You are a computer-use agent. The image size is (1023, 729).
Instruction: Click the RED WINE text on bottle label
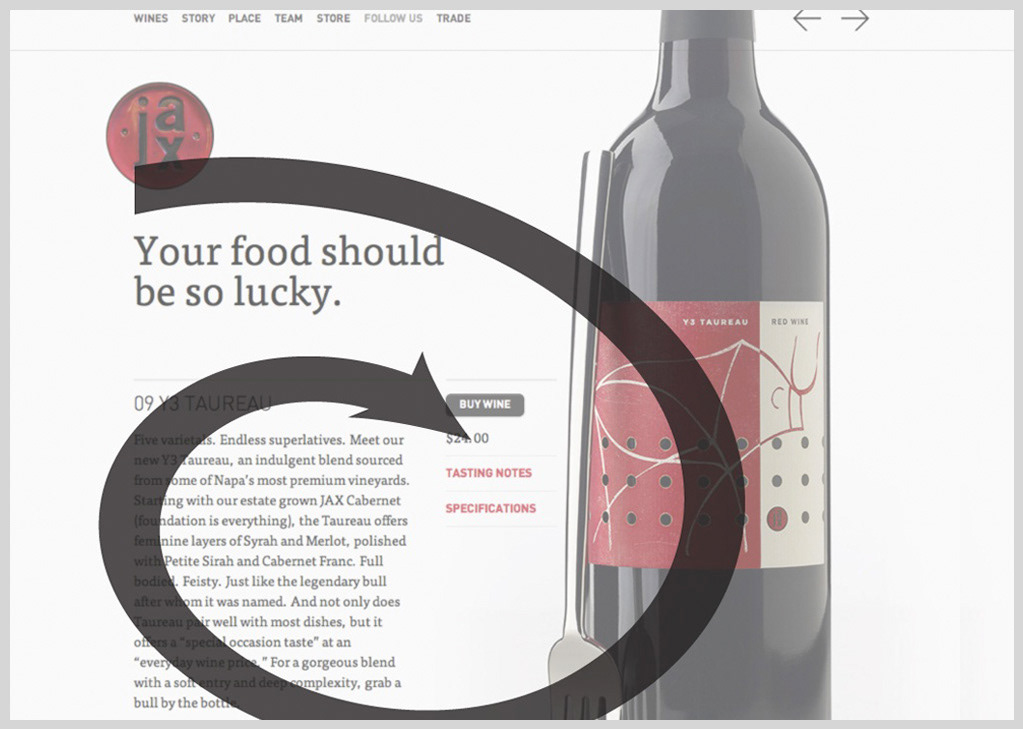click(789, 322)
